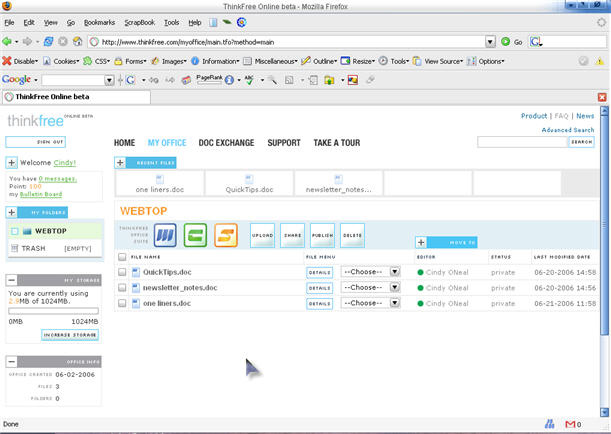Expand the Welcome panel plus icon
611x434 pixels.
pyautogui.click(x=12, y=162)
